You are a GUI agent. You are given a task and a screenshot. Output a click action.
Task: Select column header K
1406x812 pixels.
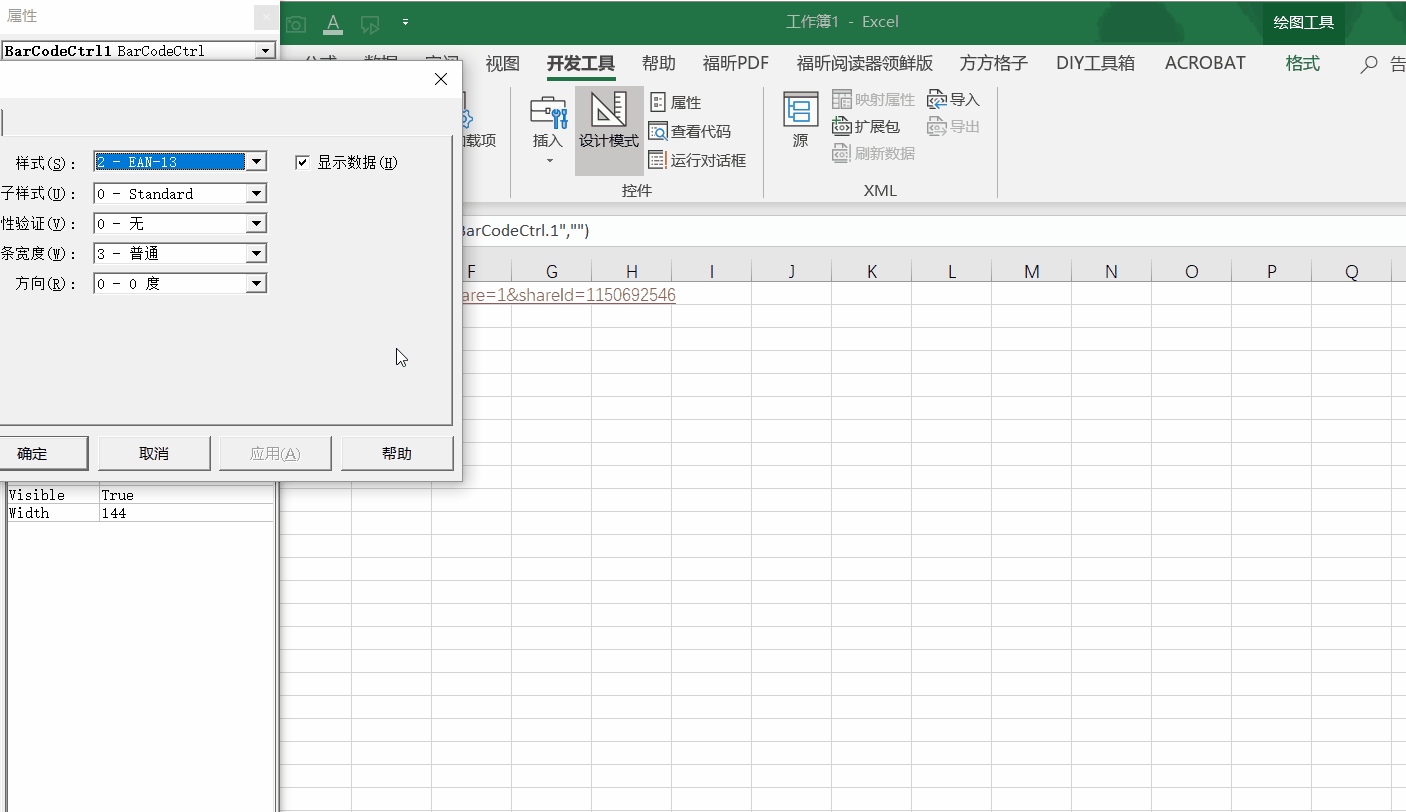click(x=872, y=271)
